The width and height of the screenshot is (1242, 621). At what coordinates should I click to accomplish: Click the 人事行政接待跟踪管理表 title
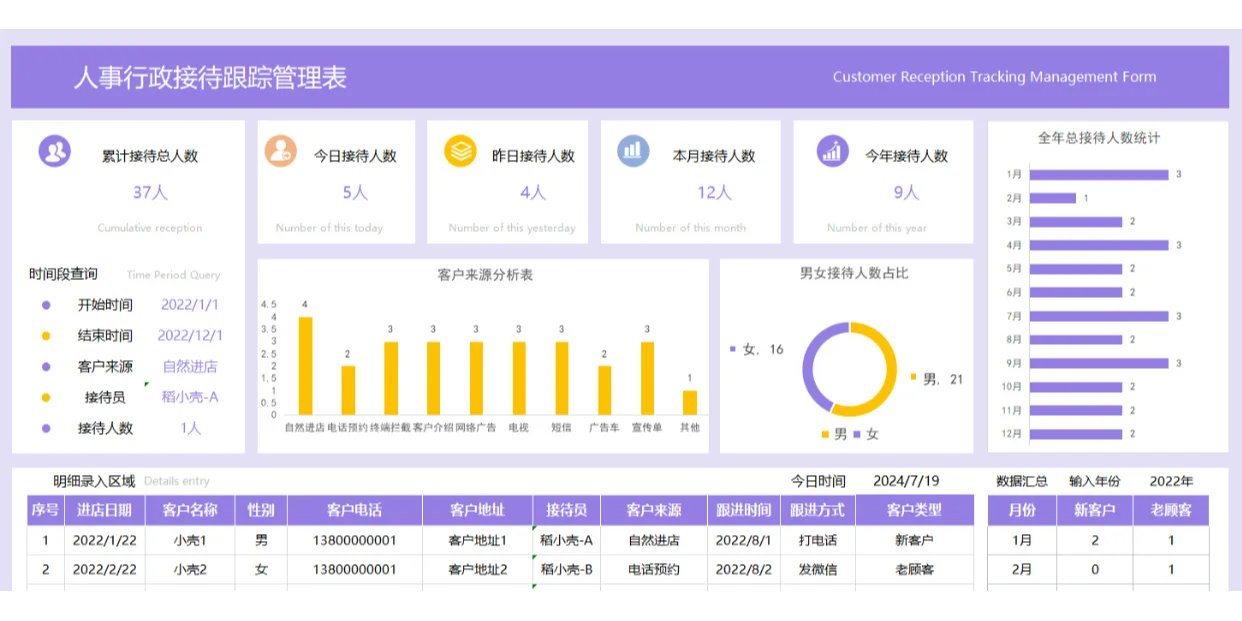click(x=210, y=78)
